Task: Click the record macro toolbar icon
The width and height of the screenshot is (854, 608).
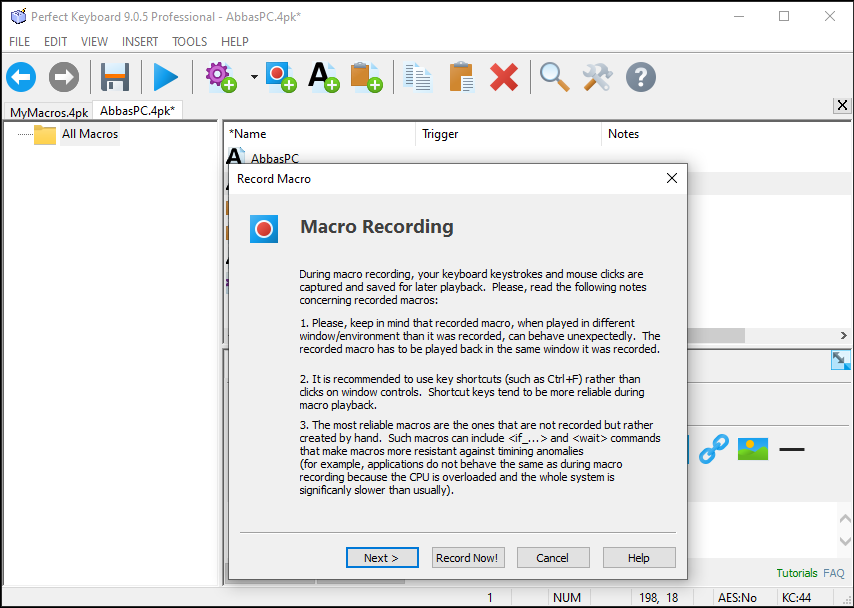Action: (281, 77)
